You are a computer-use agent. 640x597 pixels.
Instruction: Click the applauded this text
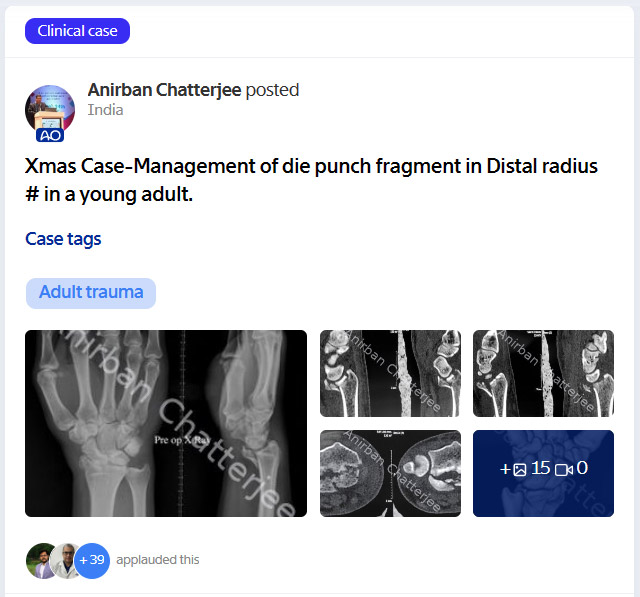pos(158,560)
